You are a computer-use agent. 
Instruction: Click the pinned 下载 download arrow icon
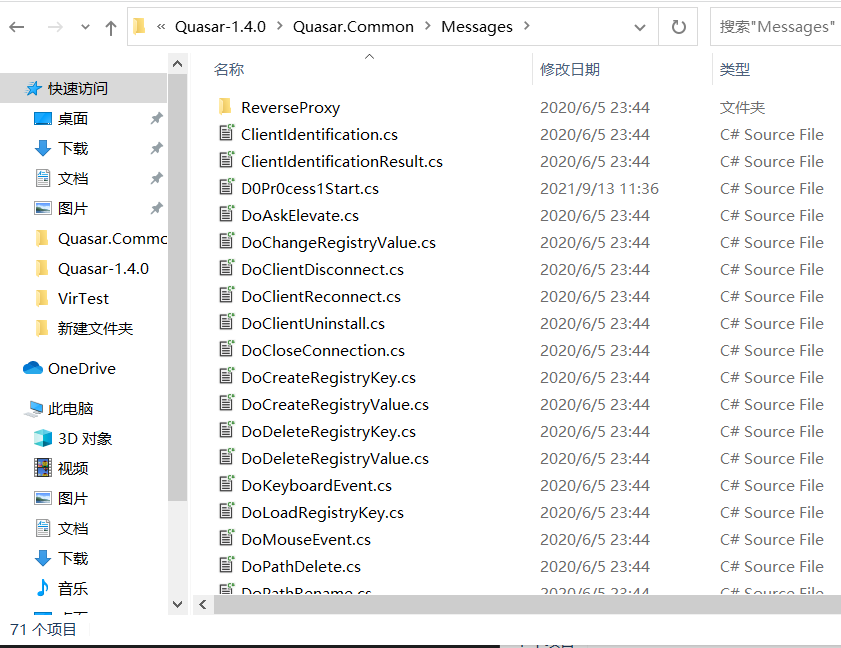pyautogui.click(x=43, y=148)
